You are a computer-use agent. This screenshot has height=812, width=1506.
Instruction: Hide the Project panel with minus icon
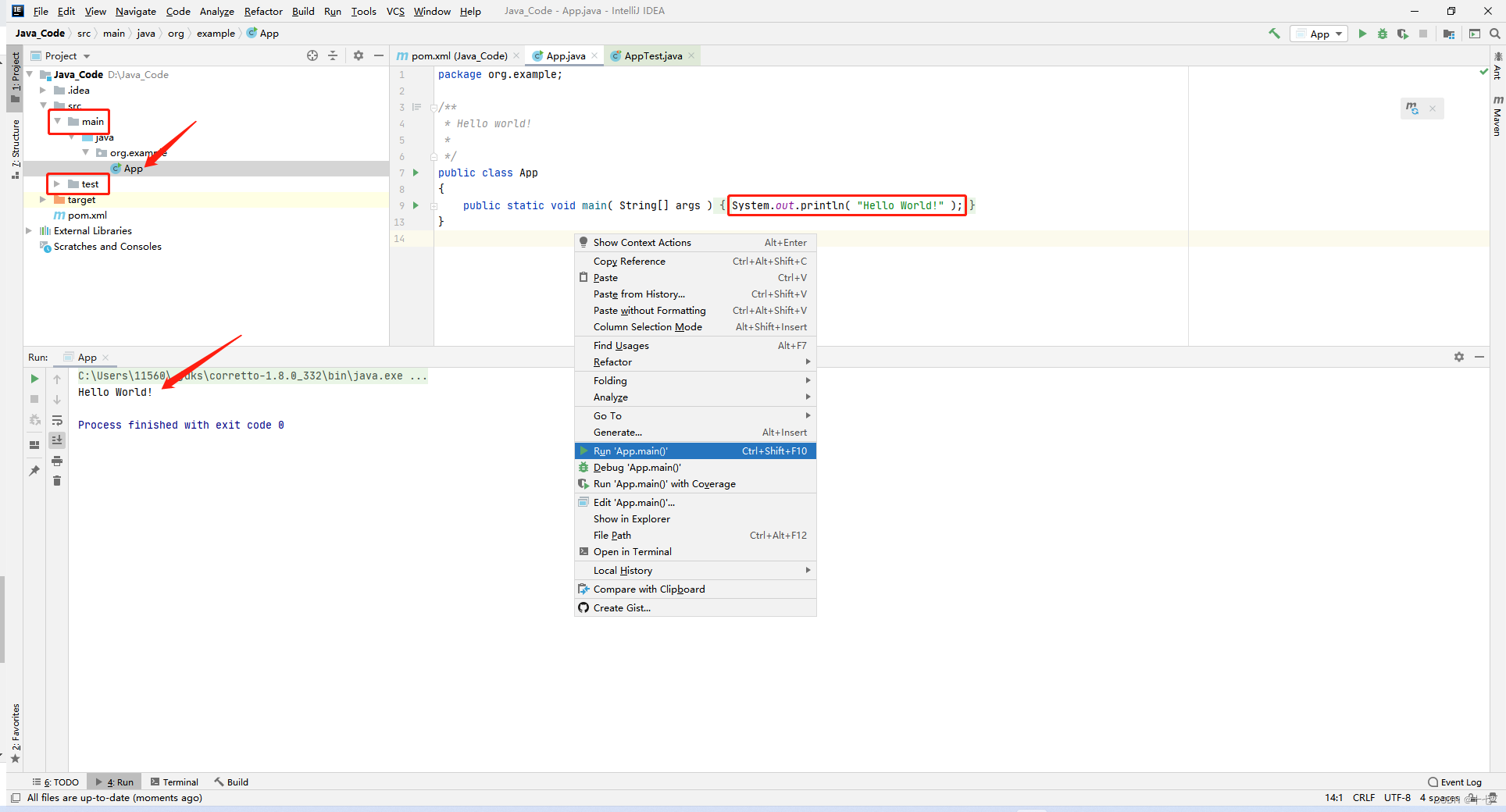(379, 55)
